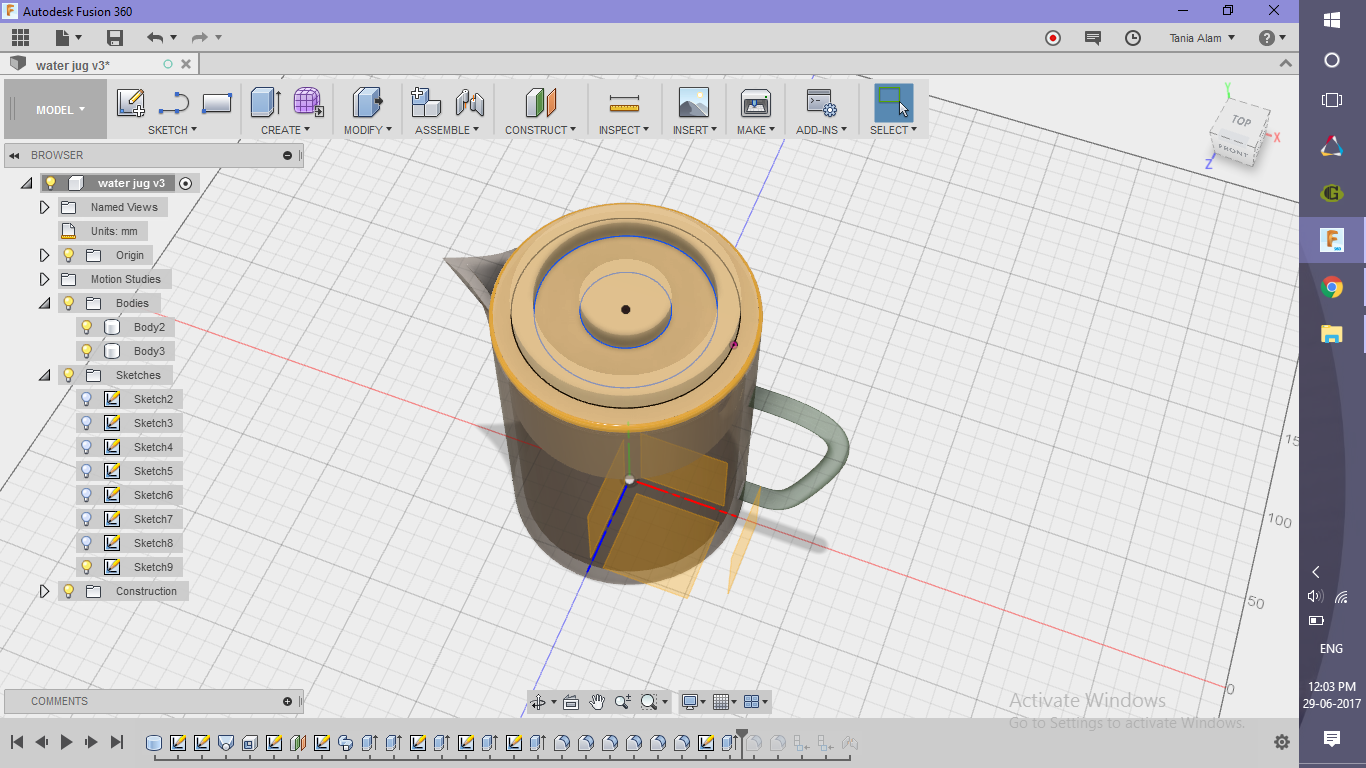Screen dimensions: 1366x768
Task: Open the job status clock icon
Action: pos(1133,38)
